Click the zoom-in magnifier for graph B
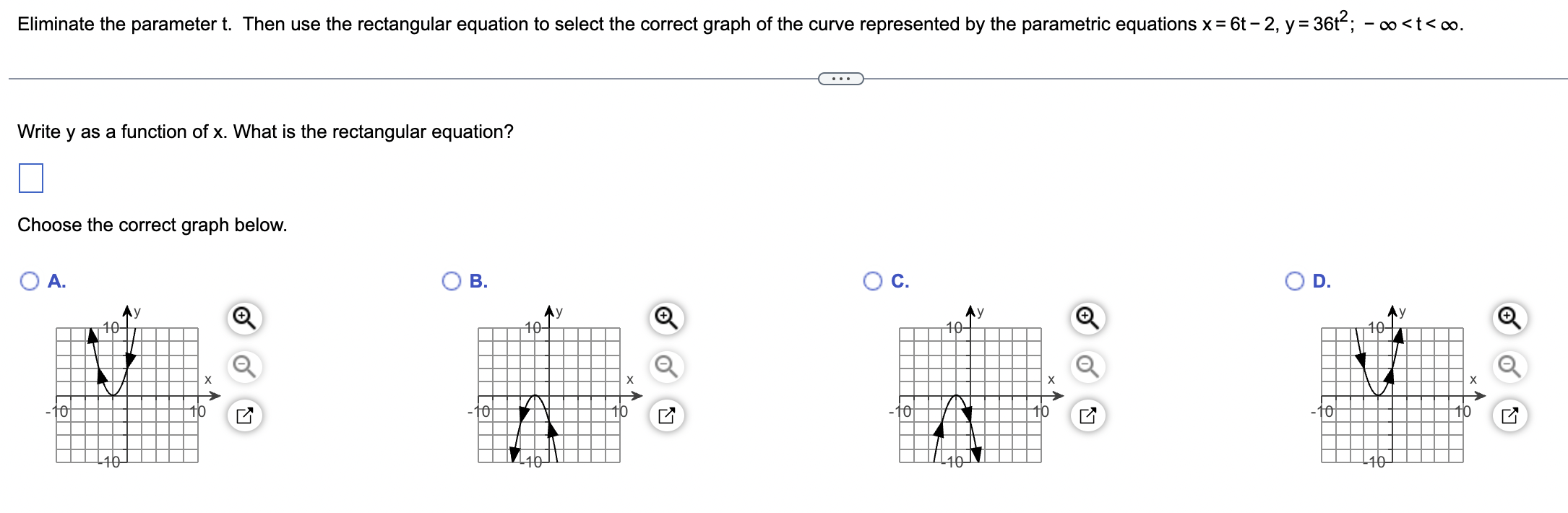Image resolution: width=1568 pixels, height=513 pixels. click(665, 316)
